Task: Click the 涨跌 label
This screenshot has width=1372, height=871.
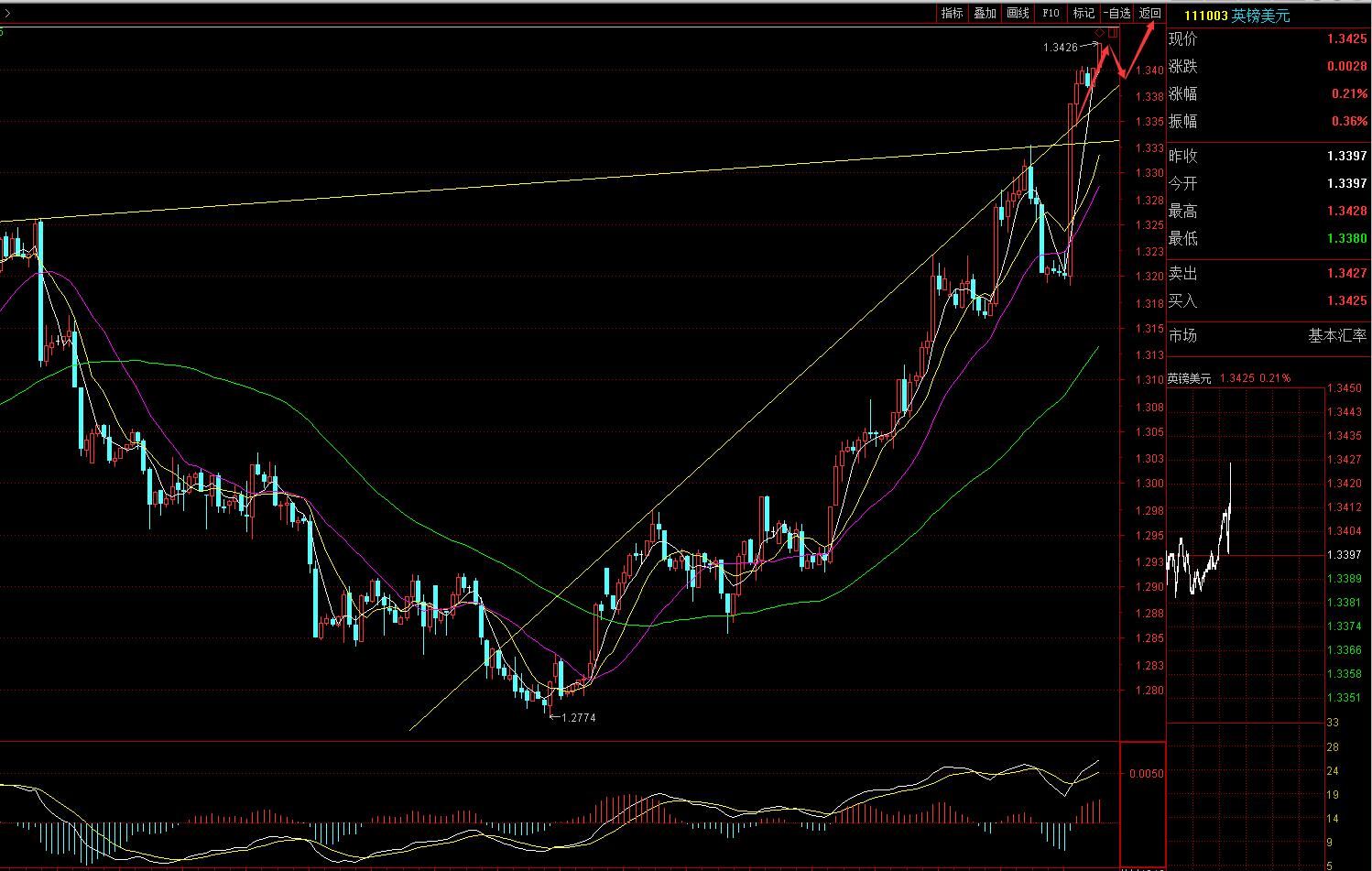Action: [1182, 67]
